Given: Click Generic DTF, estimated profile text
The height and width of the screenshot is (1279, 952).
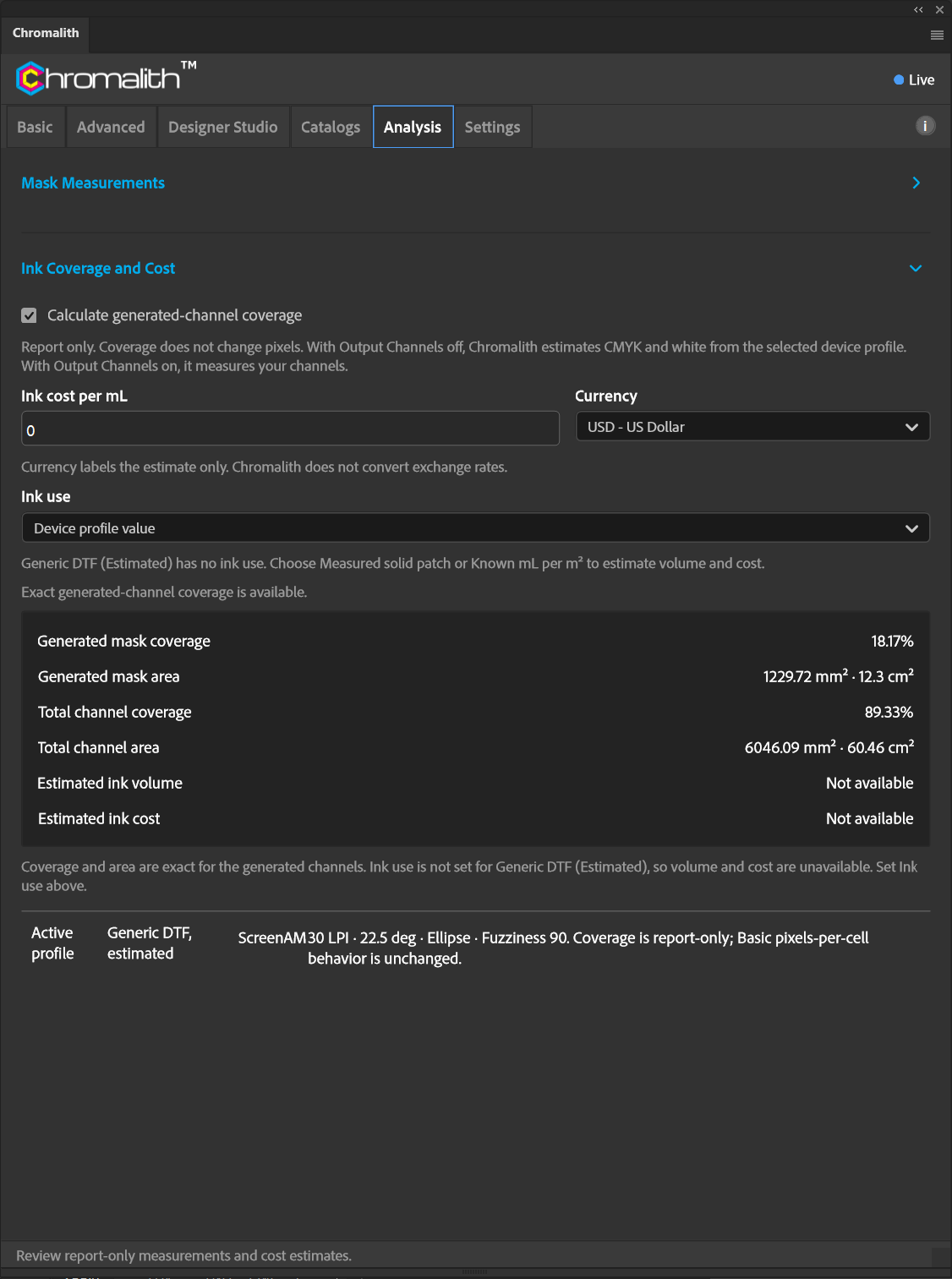Looking at the screenshot, I should click(x=150, y=943).
